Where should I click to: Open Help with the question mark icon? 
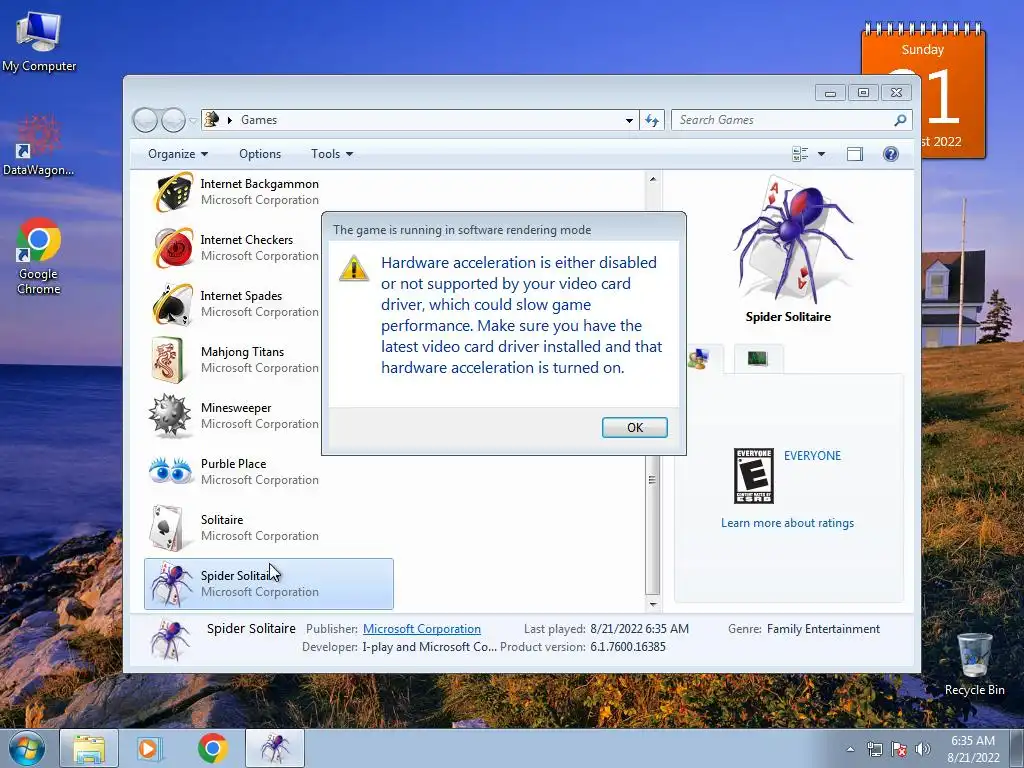pos(891,154)
